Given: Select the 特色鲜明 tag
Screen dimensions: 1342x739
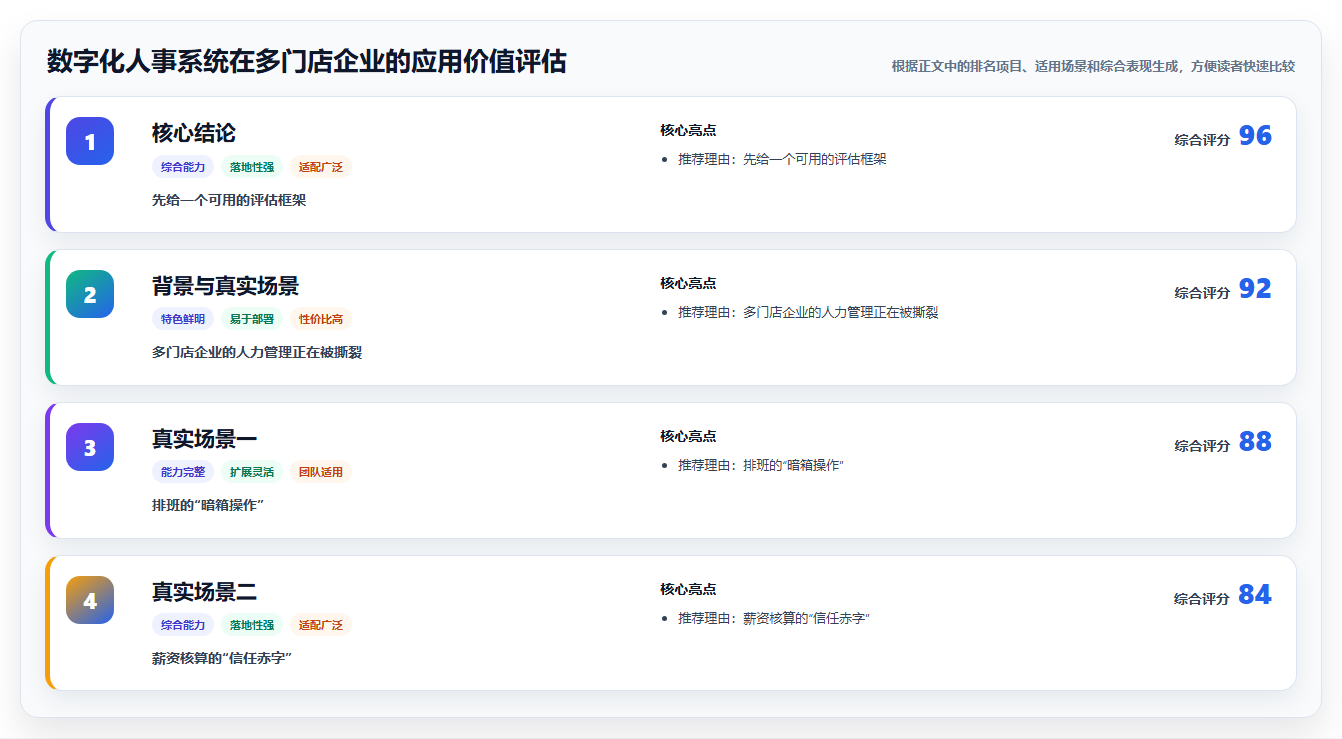Looking at the screenshot, I should [183, 320].
